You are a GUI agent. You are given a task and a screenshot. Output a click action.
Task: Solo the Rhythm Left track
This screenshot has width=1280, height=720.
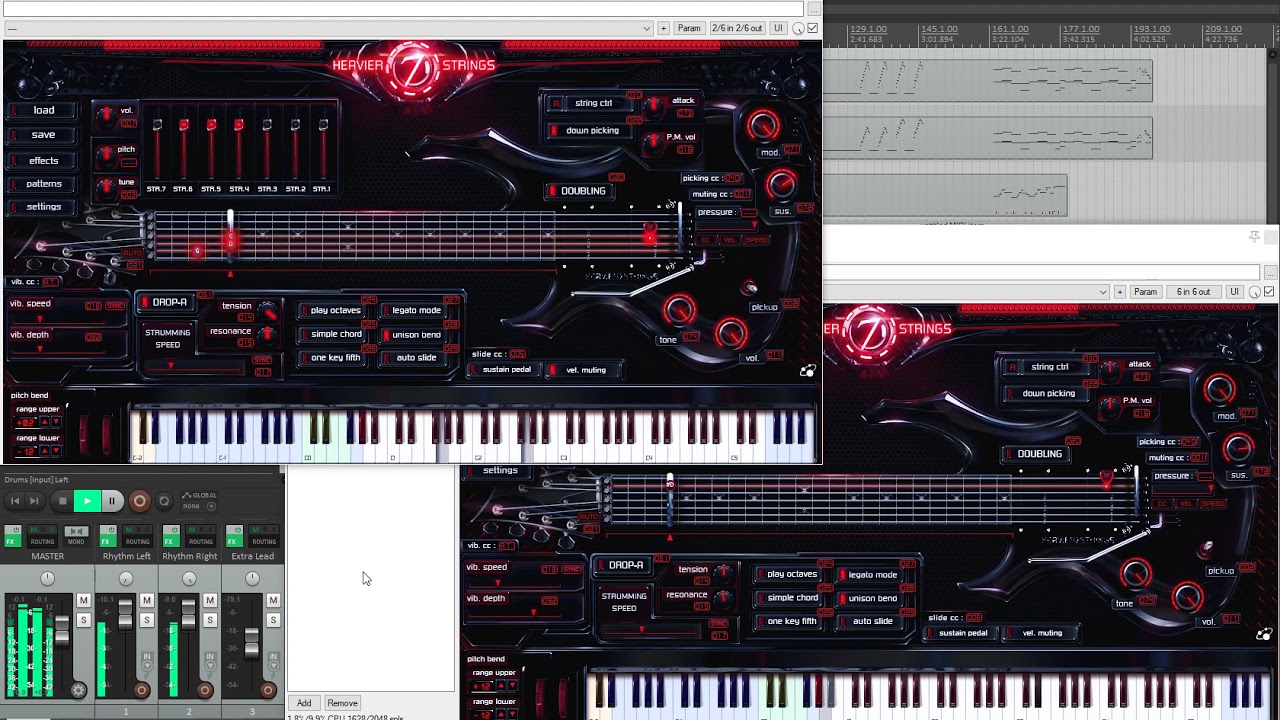[x=146, y=620]
